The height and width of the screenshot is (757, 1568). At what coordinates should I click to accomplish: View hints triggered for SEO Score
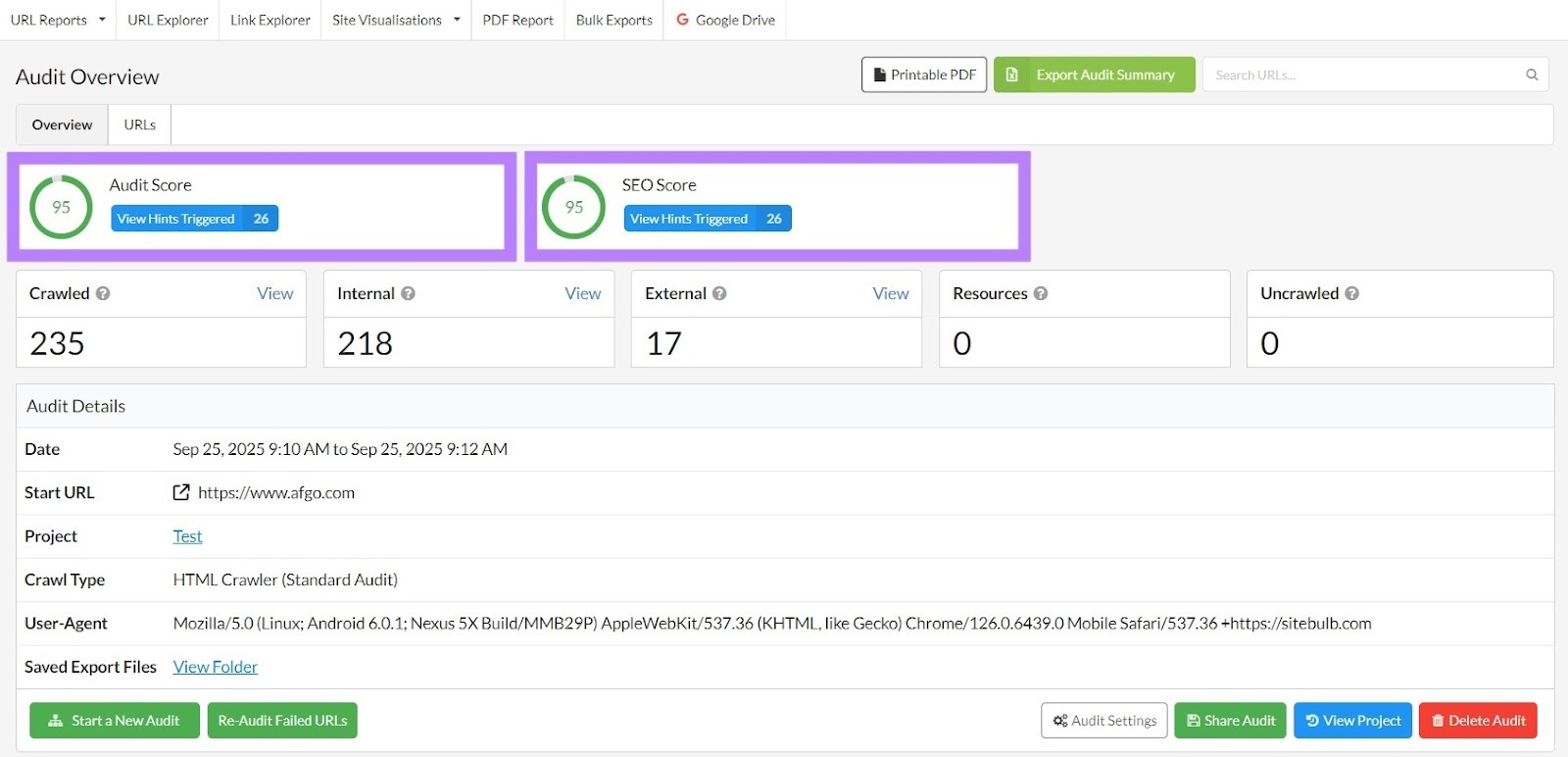[707, 219]
